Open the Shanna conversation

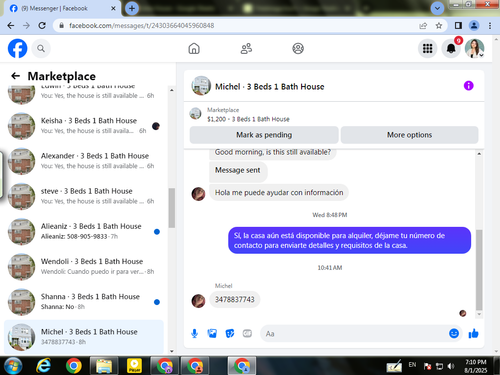point(83,302)
